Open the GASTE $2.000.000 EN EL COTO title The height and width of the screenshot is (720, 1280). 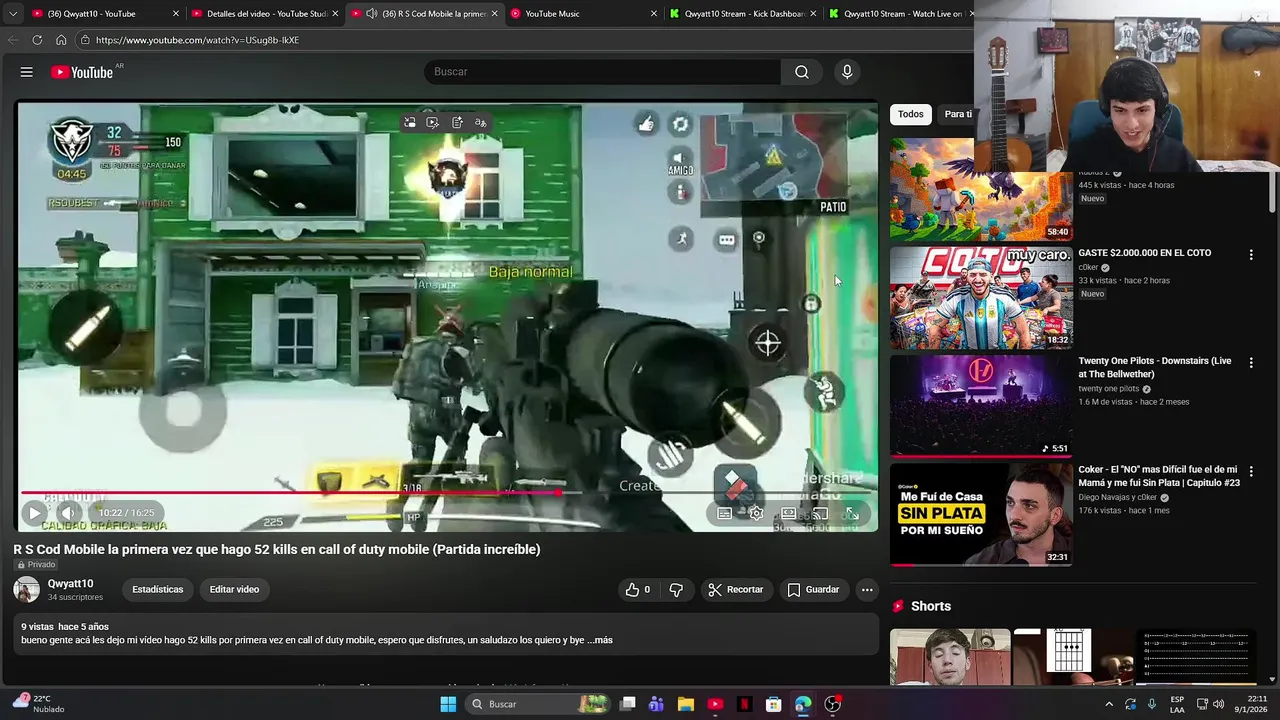tap(1144, 253)
